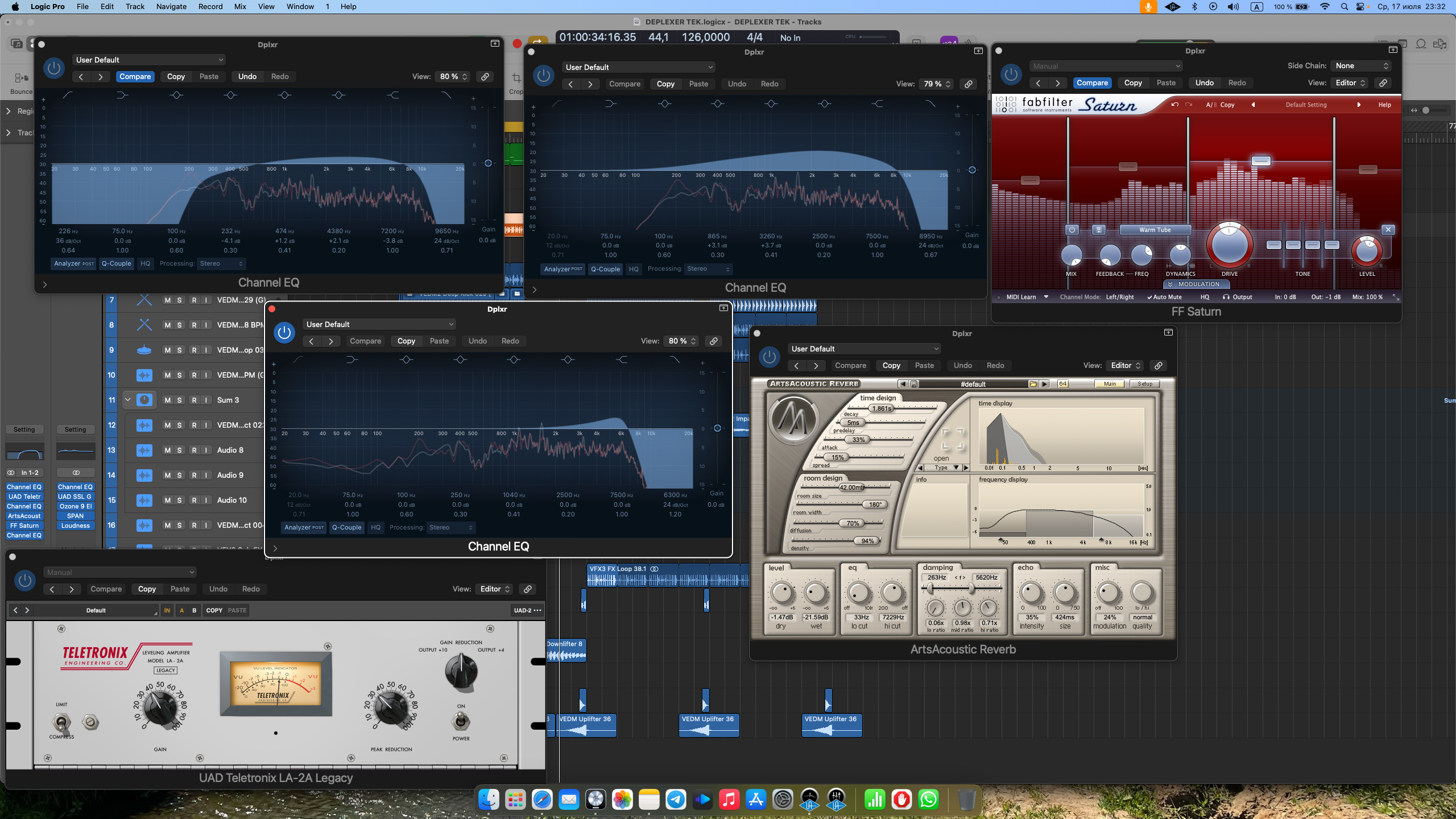The width and height of the screenshot is (1456, 819).
Task: Toggle power button of ArtsAcoustic Reverb window
Action: tap(769, 357)
